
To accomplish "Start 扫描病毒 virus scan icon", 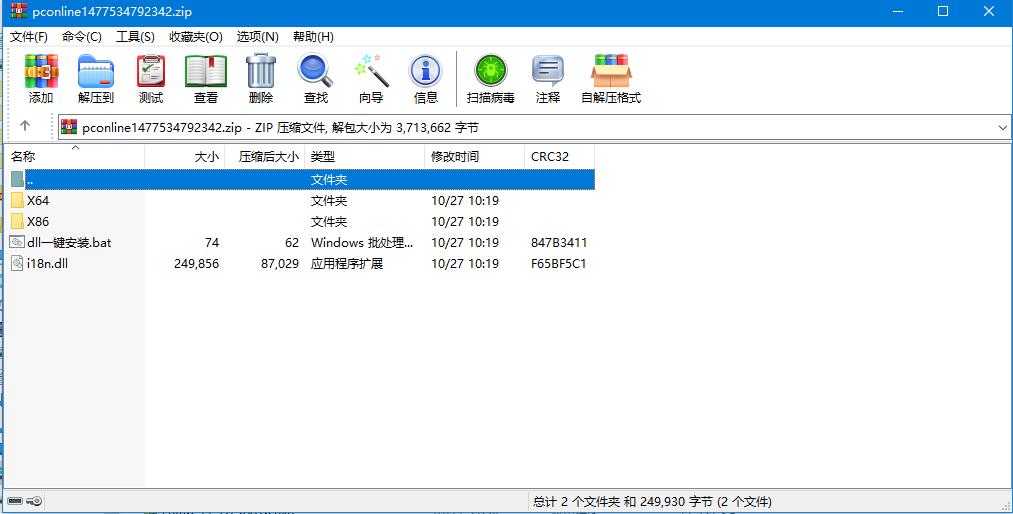I will 491,71.
